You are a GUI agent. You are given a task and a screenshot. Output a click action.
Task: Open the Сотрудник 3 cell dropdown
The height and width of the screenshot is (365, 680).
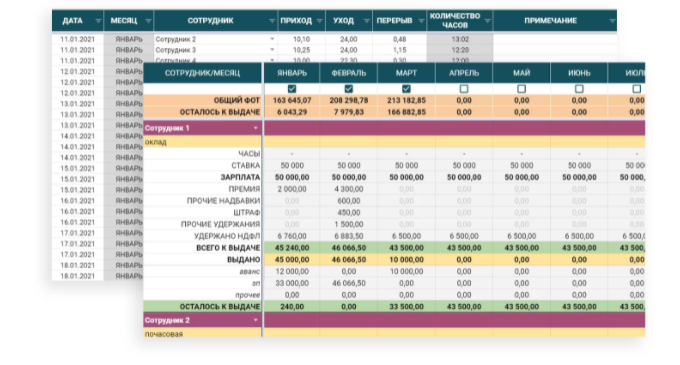click(x=272, y=50)
